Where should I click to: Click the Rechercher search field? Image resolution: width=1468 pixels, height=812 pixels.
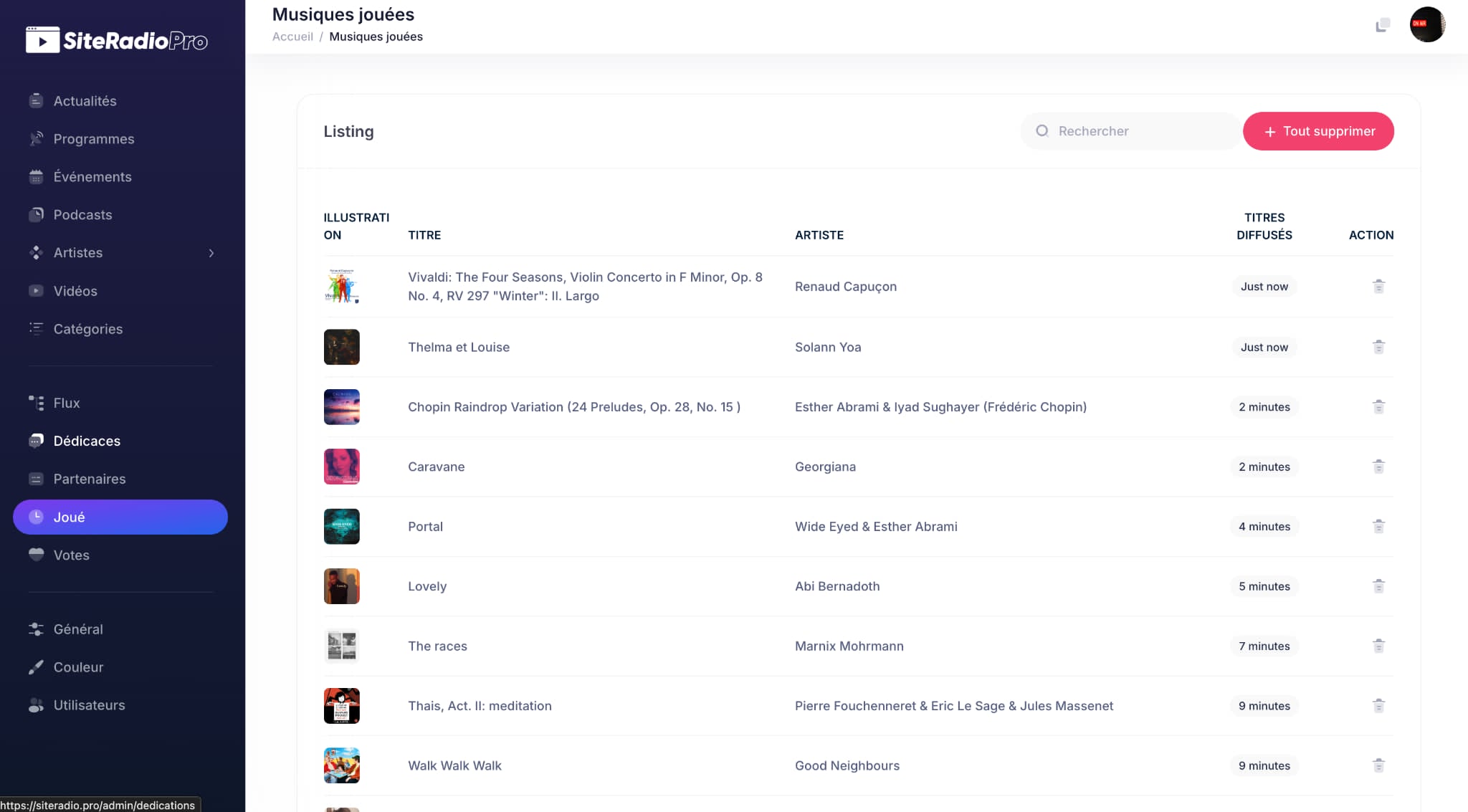pos(1140,131)
